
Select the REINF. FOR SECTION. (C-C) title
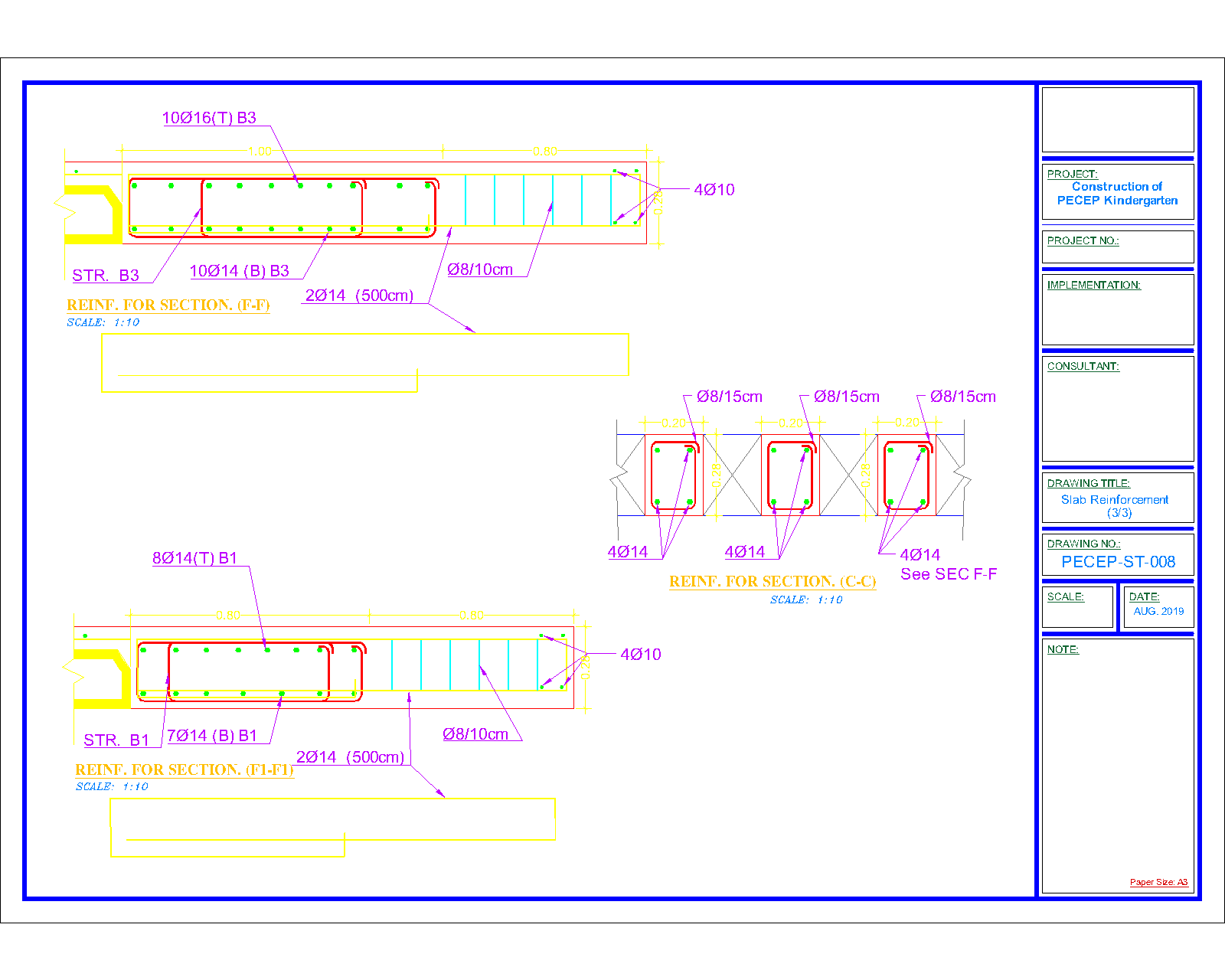pyautogui.click(x=773, y=582)
